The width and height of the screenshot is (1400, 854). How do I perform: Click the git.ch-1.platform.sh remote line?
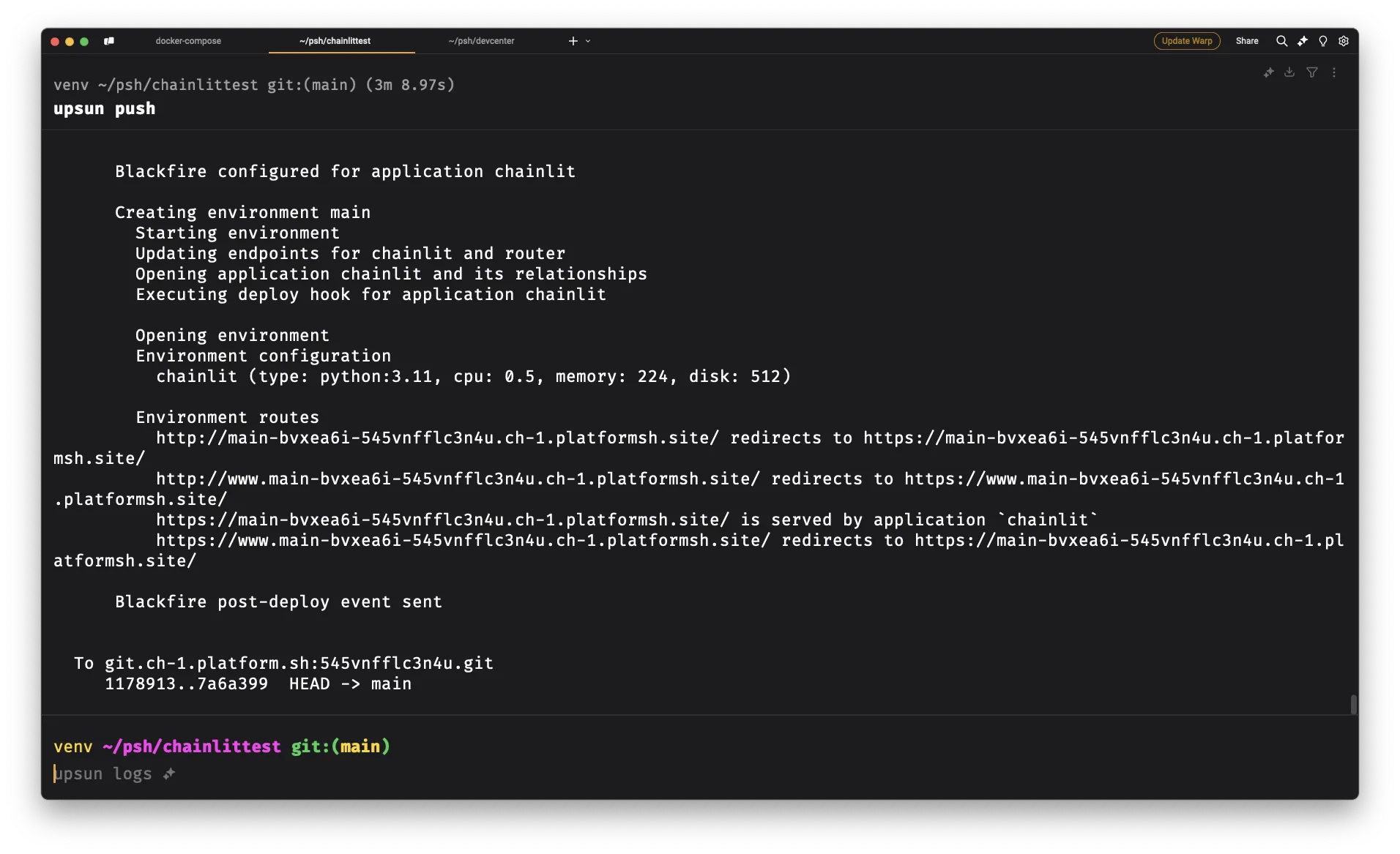point(283,663)
